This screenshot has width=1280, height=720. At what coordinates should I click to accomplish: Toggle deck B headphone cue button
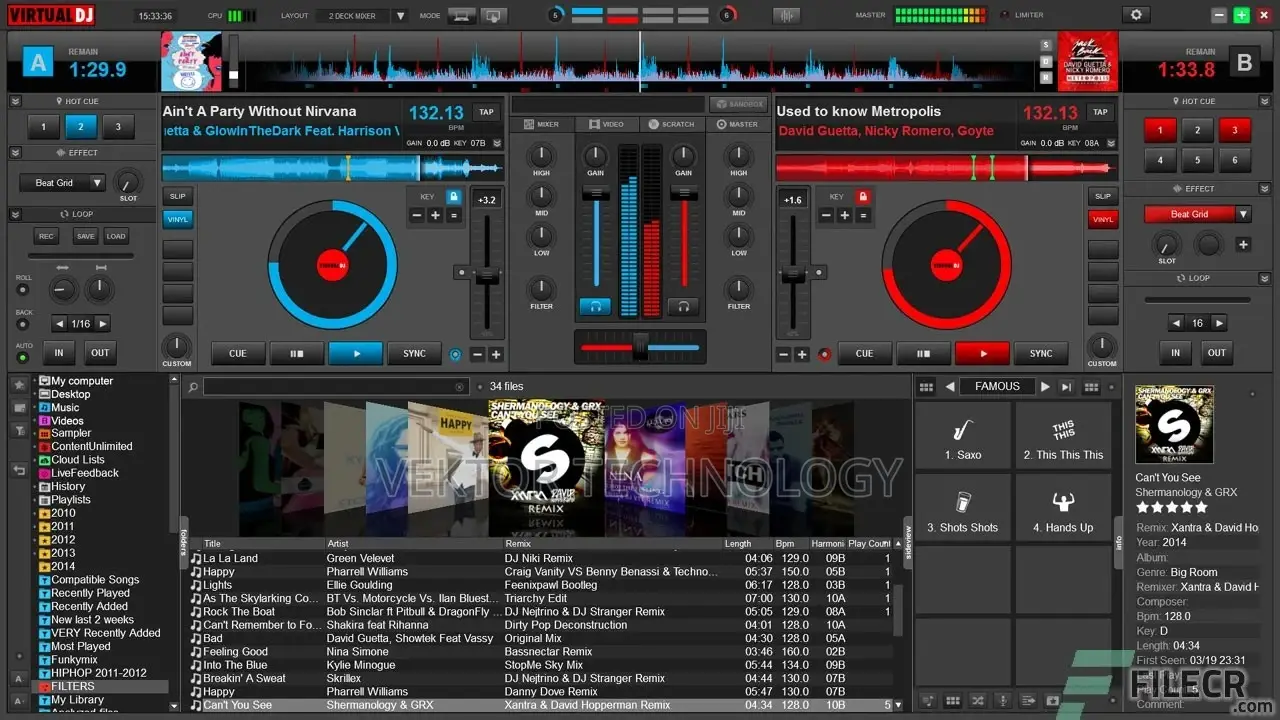pos(684,307)
